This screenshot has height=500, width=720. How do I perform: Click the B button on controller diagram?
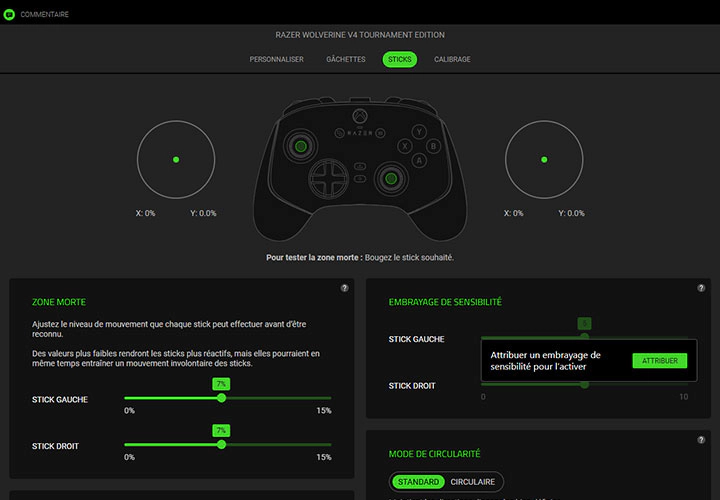click(x=433, y=146)
